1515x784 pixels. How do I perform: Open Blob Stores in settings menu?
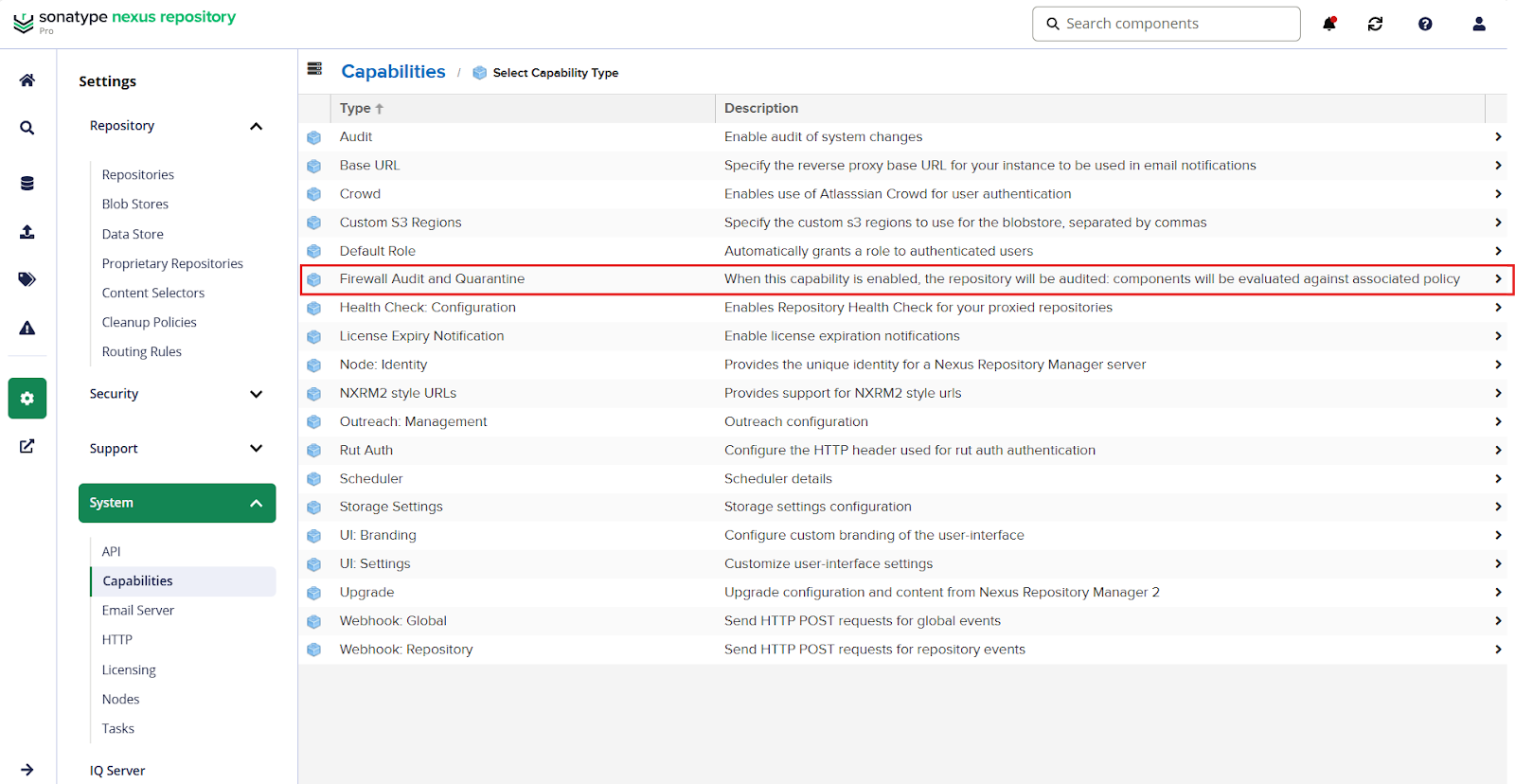[x=135, y=205]
